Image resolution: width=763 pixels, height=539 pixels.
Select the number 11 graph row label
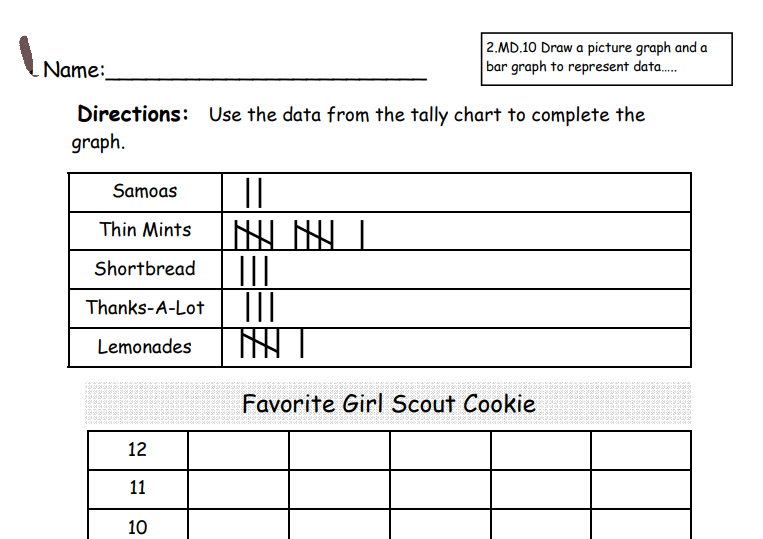137,488
